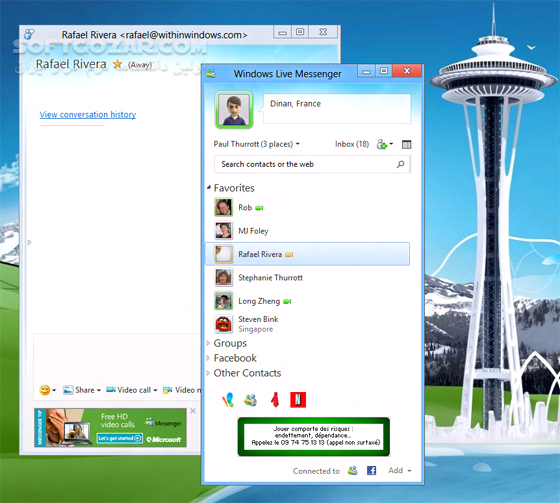560x503 pixels.
Task: Start a Video call with Rafael
Action: click(x=129, y=390)
